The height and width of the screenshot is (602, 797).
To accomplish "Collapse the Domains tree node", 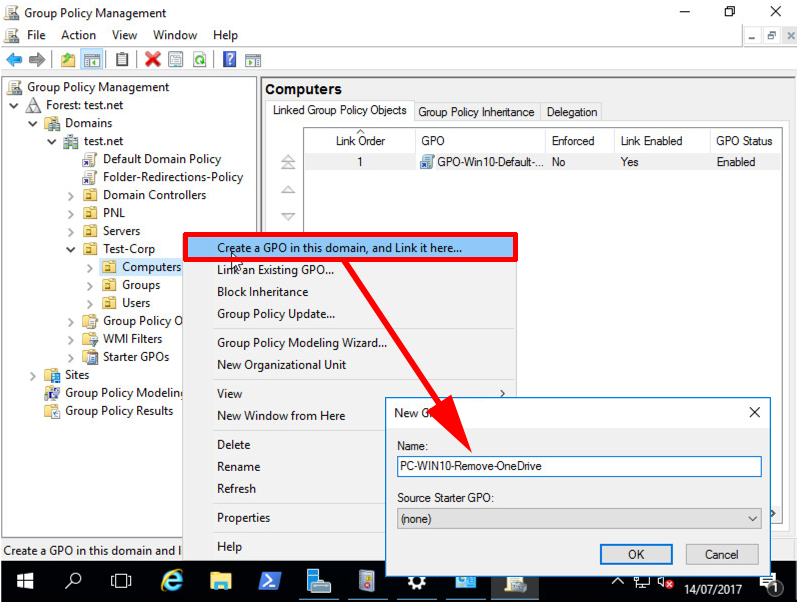I will coord(33,124).
